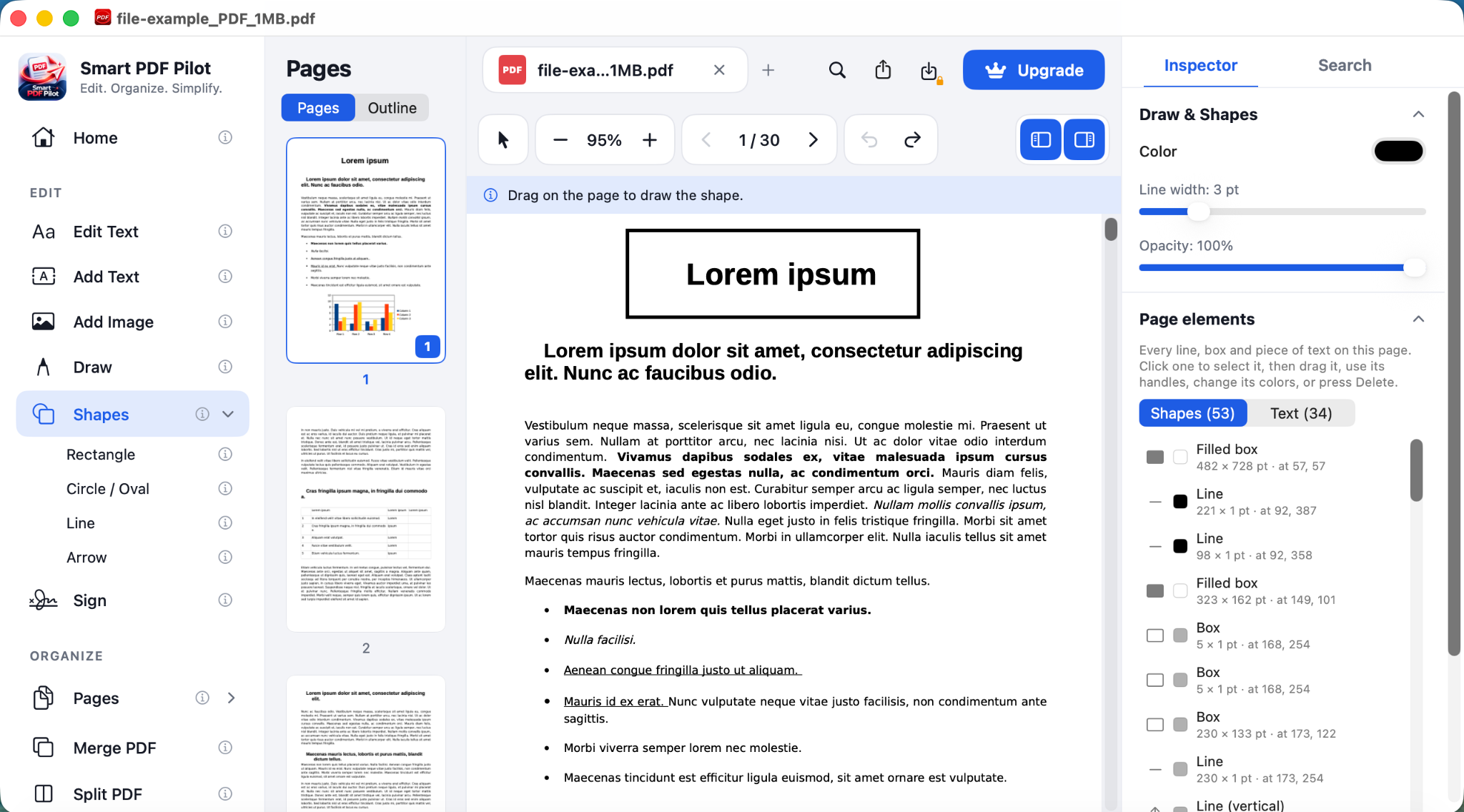1464x812 pixels.
Task: Open the document search magnifier
Action: [837, 70]
